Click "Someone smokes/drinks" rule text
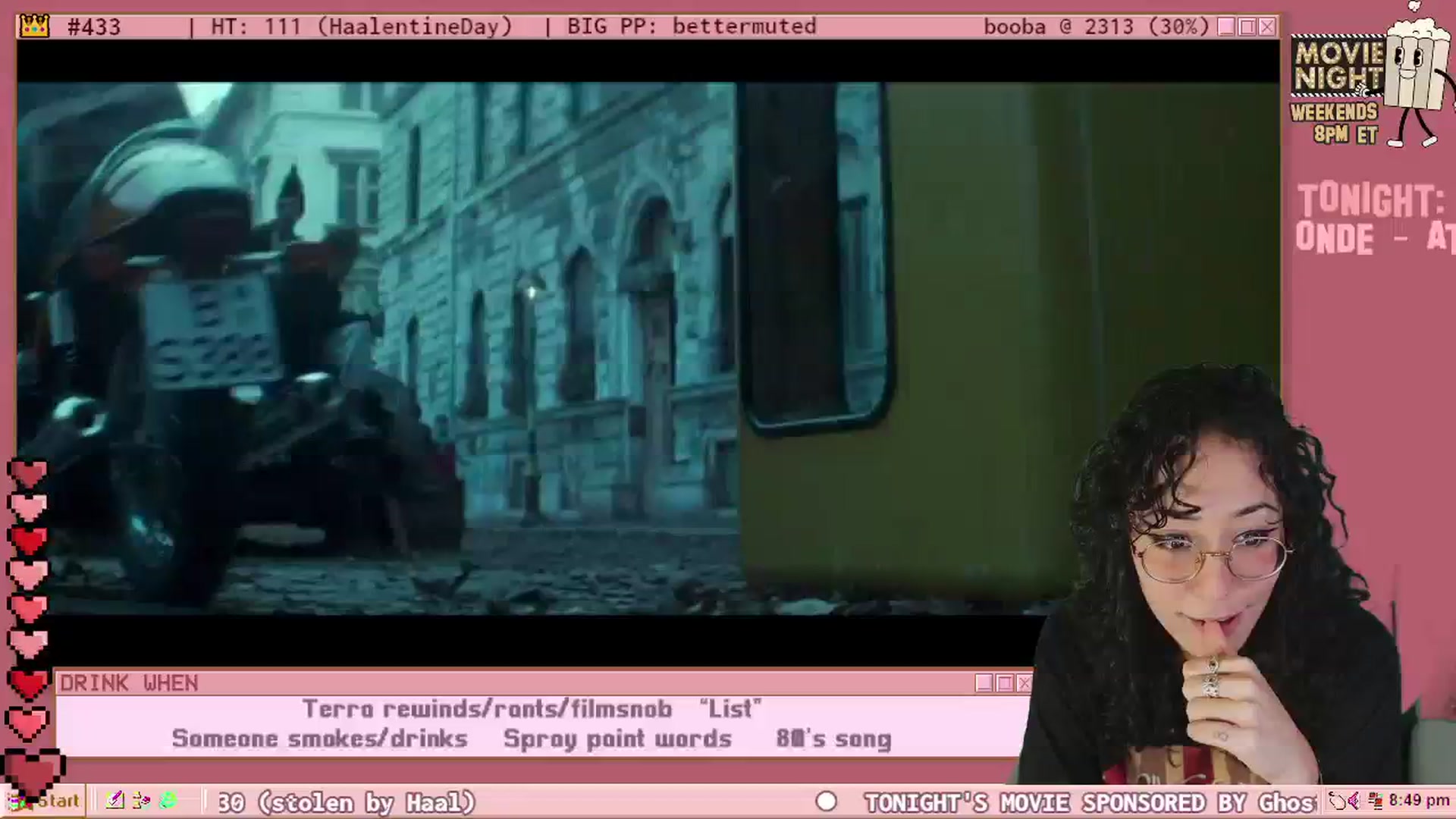Viewport: 1456px width, 819px height. (319, 739)
